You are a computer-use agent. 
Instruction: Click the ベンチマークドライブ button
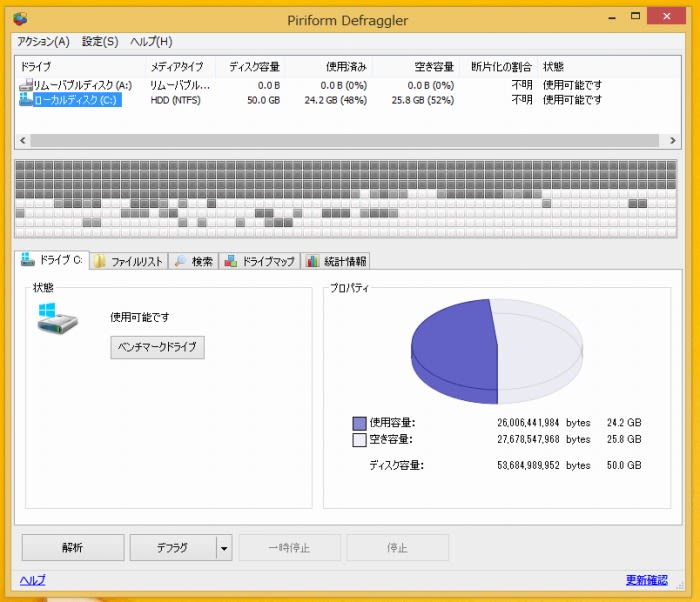tap(157, 347)
